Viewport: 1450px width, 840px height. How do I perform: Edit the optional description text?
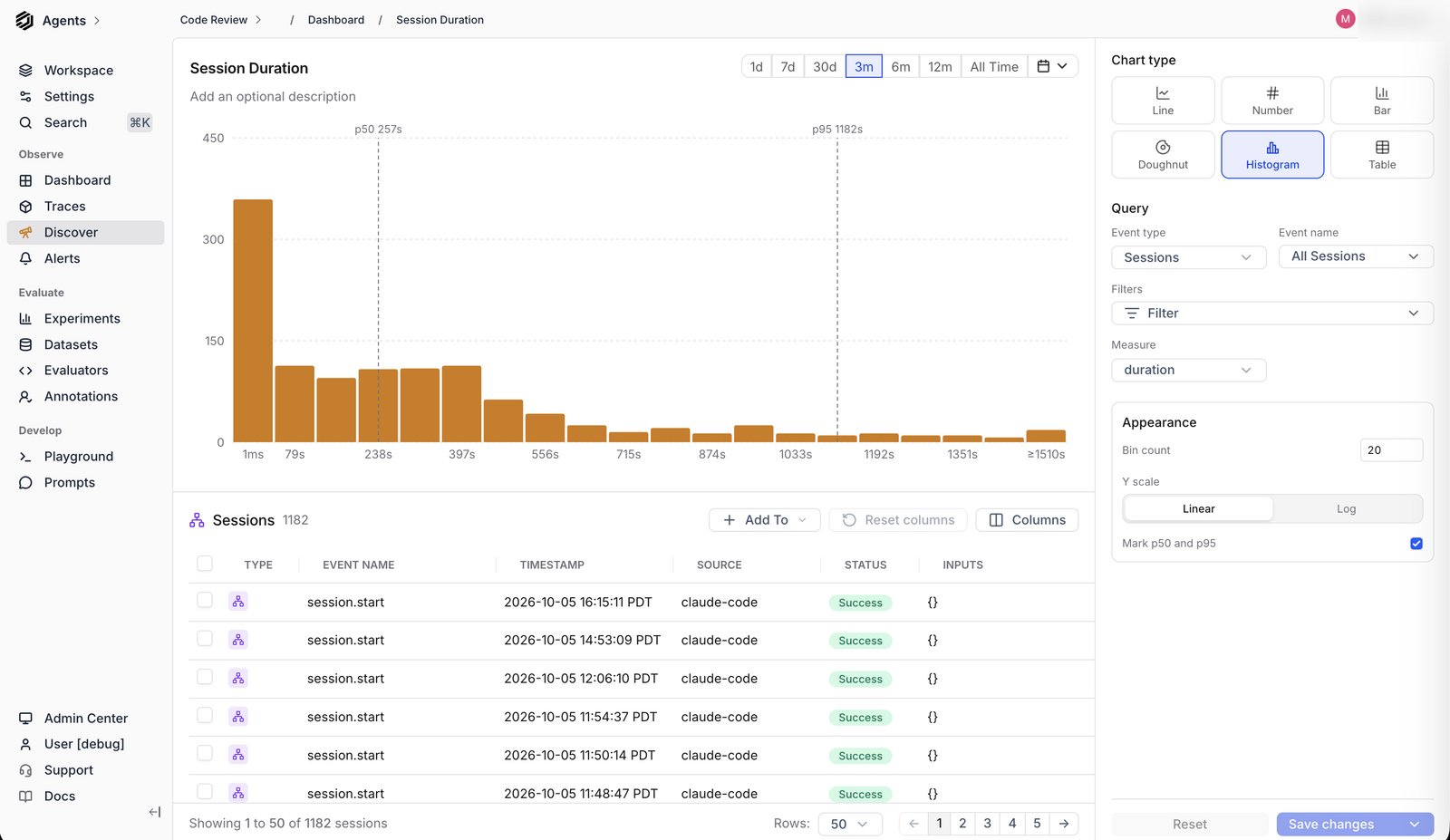(x=273, y=96)
